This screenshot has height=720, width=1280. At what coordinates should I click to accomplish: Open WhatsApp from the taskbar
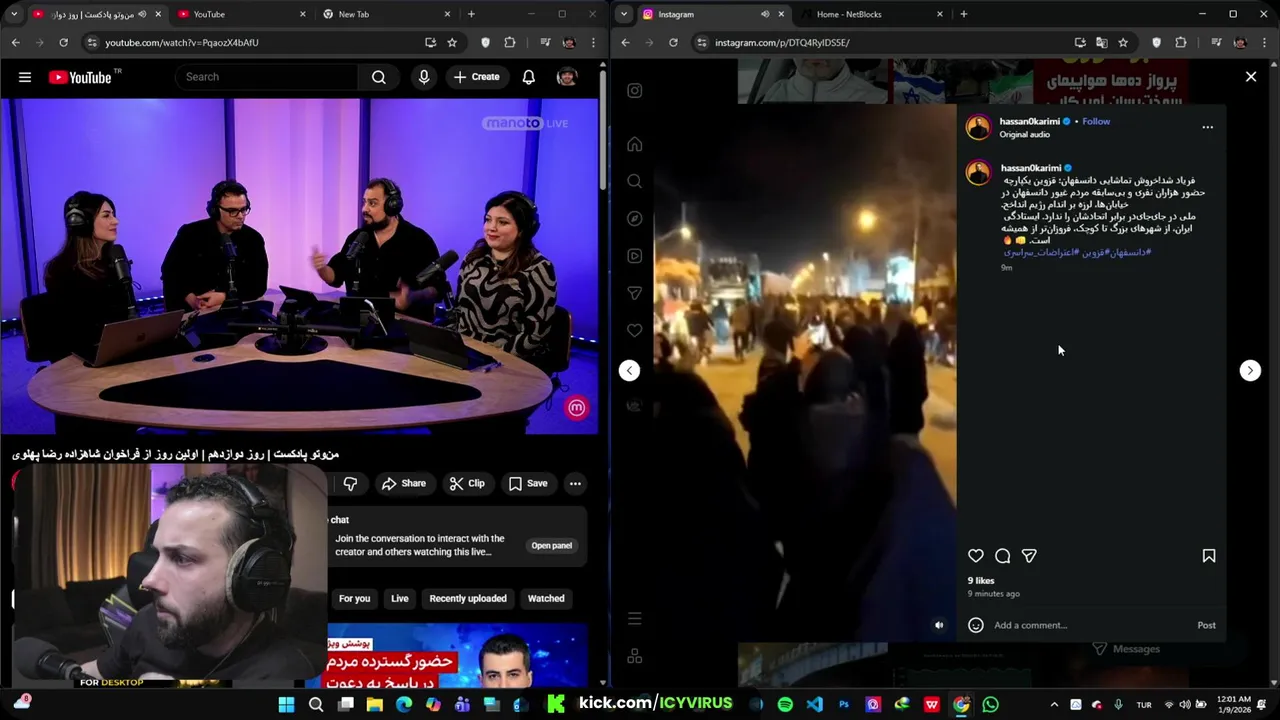click(990, 705)
